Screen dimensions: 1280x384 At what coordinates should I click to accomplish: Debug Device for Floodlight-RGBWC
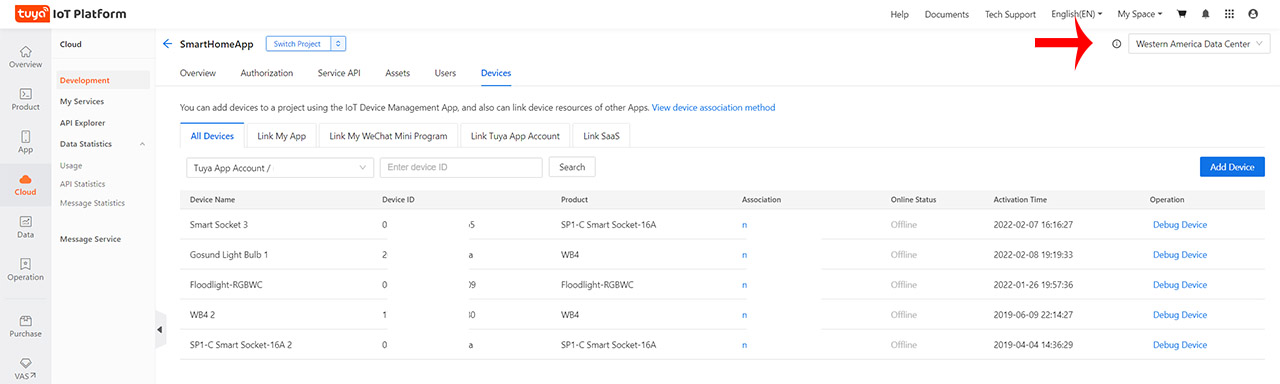coord(1179,285)
